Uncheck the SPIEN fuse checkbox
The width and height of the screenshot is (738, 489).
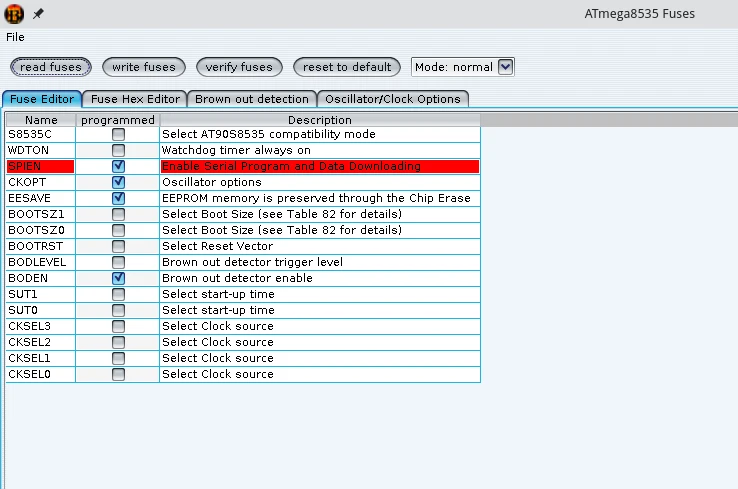tap(118, 166)
